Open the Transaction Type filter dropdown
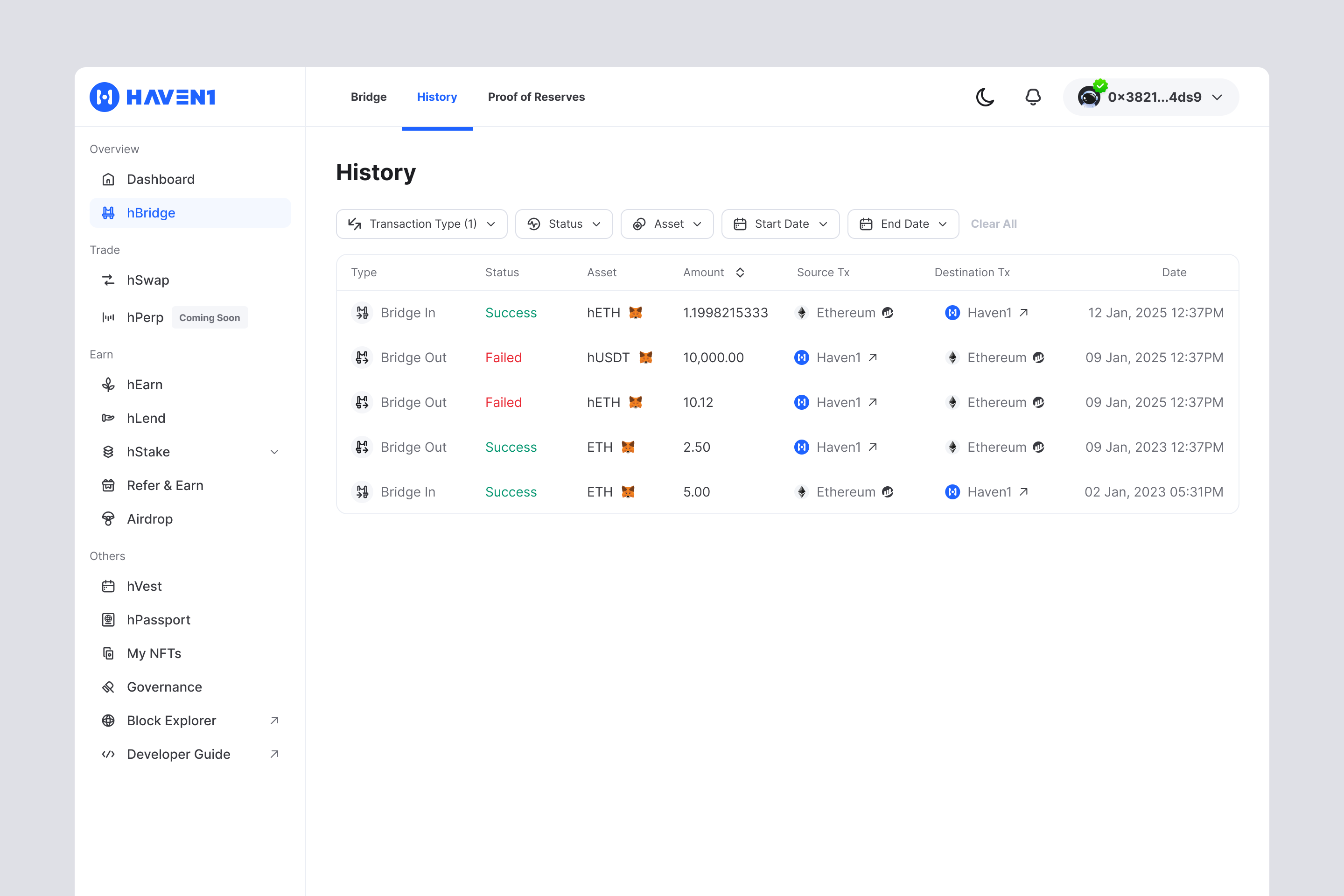 tap(422, 224)
